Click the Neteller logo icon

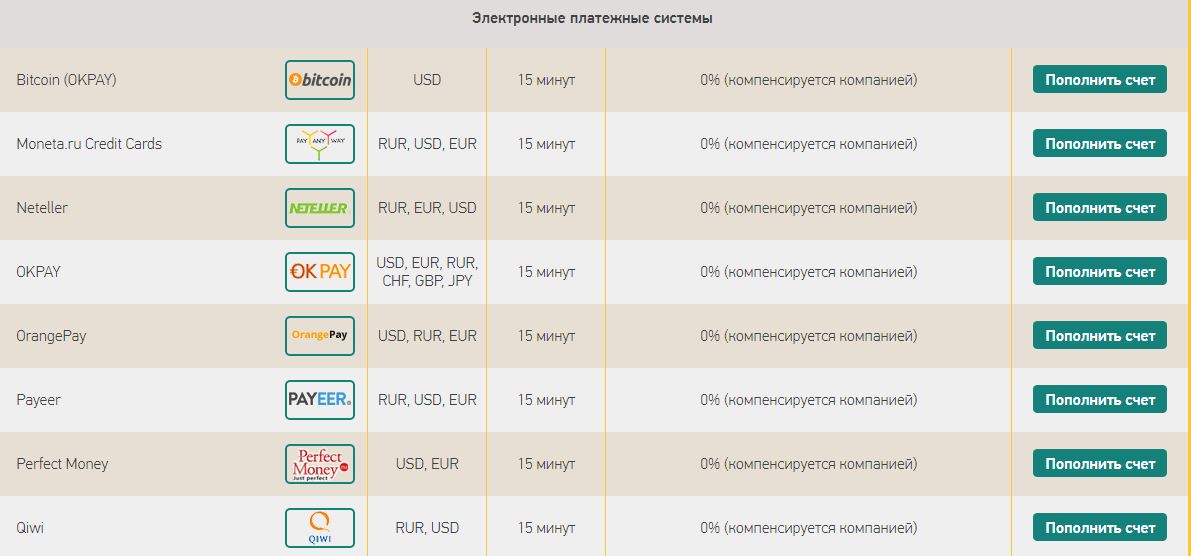coord(320,208)
